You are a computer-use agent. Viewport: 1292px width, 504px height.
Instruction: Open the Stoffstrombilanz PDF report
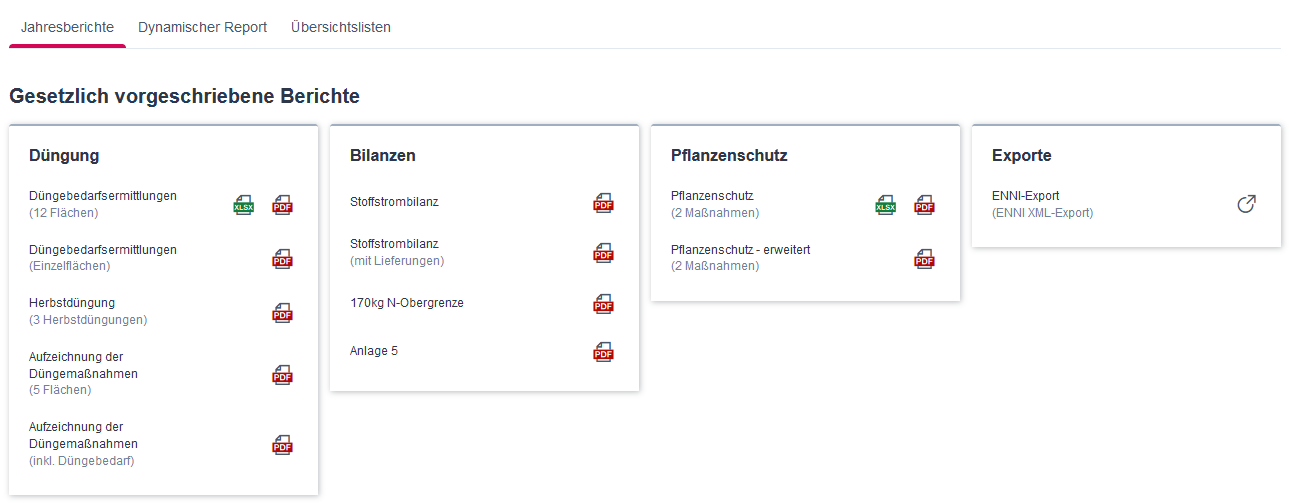[x=603, y=202]
